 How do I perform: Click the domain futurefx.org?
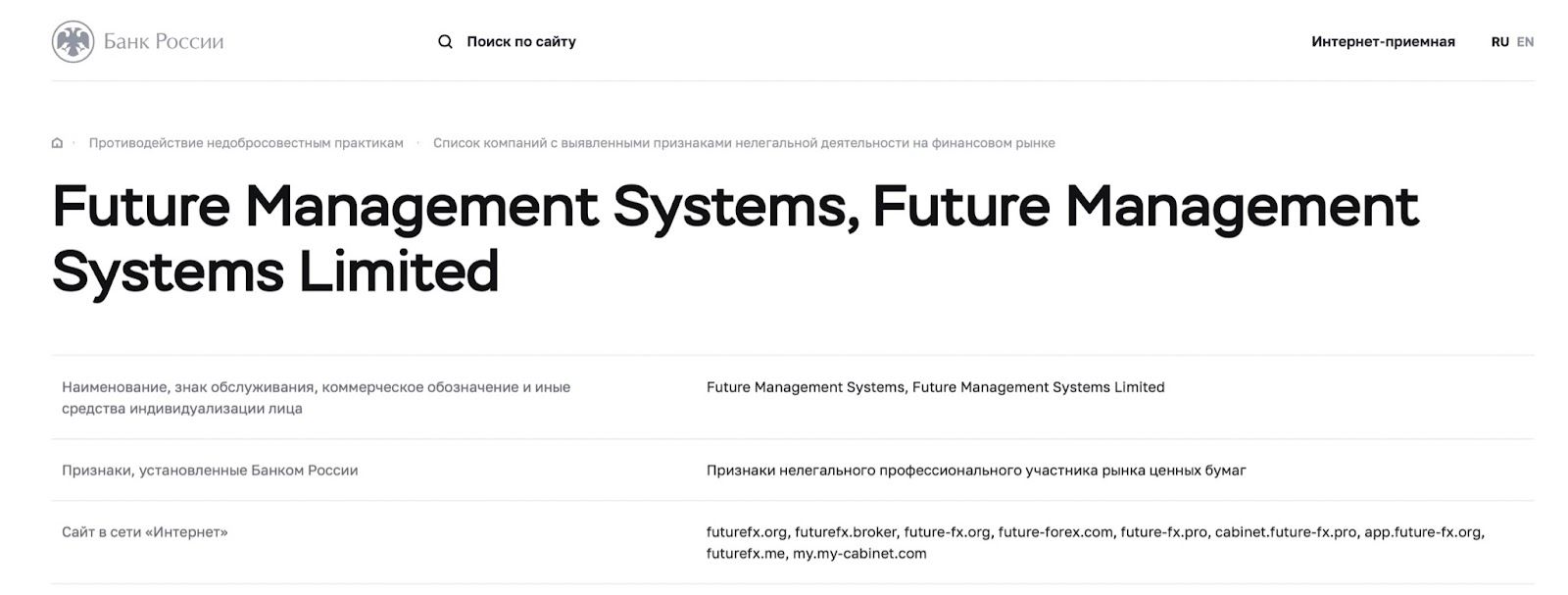coord(747,532)
